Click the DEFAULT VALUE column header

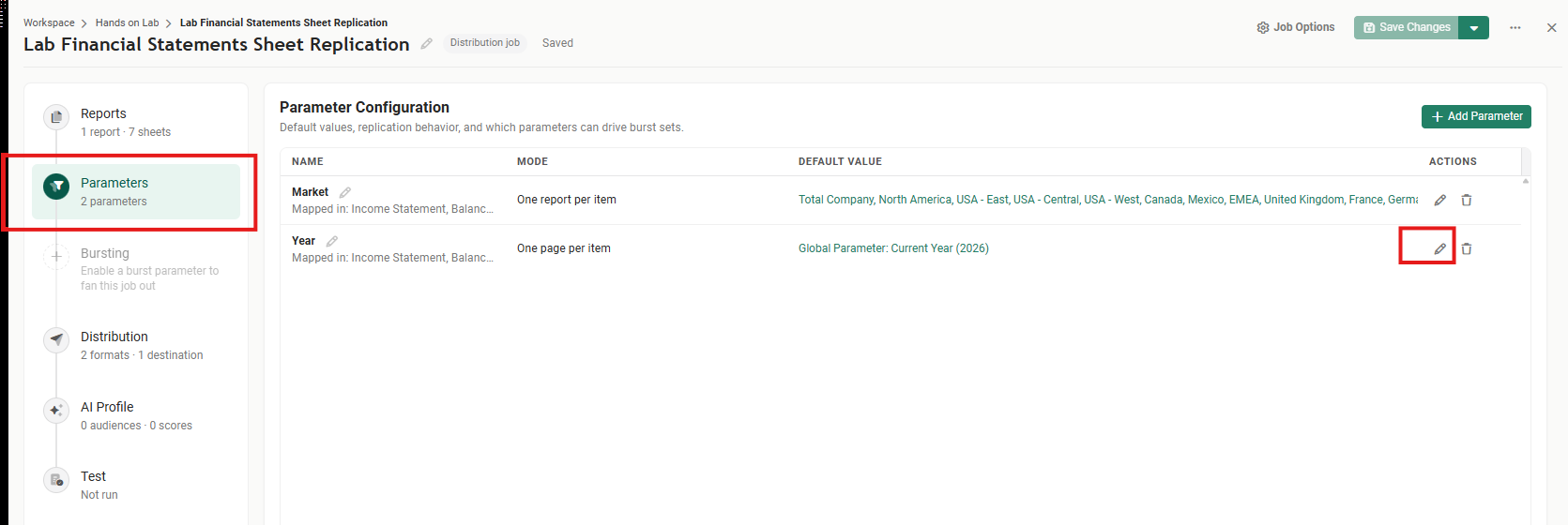pyautogui.click(x=840, y=161)
